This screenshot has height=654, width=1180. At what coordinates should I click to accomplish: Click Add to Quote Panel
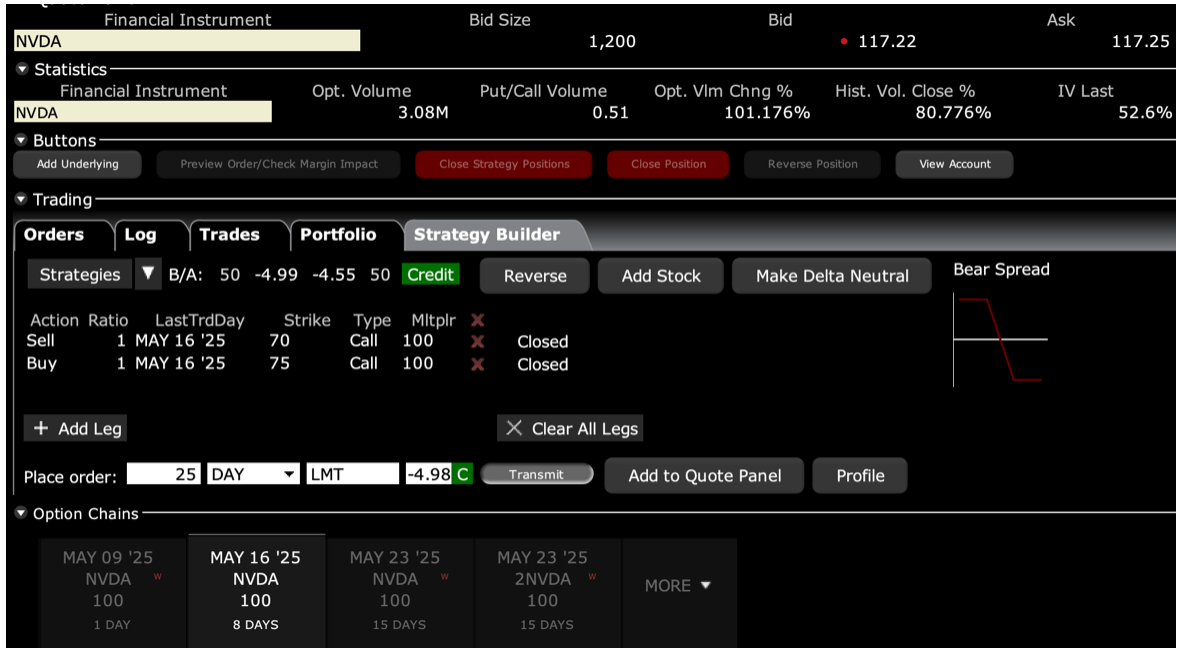[x=704, y=476]
